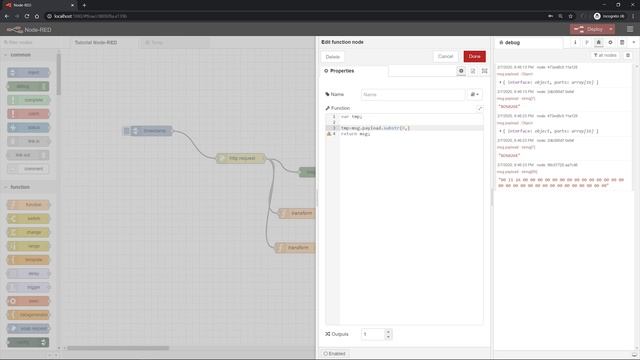640x360 pixels.
Task: Select the http request node on canvas
Action: click(x=241, y=158)
